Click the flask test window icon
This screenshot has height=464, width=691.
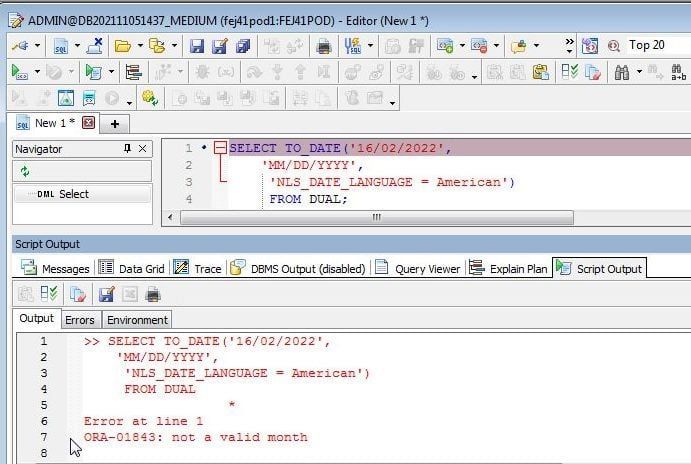[x=66, y=98]
